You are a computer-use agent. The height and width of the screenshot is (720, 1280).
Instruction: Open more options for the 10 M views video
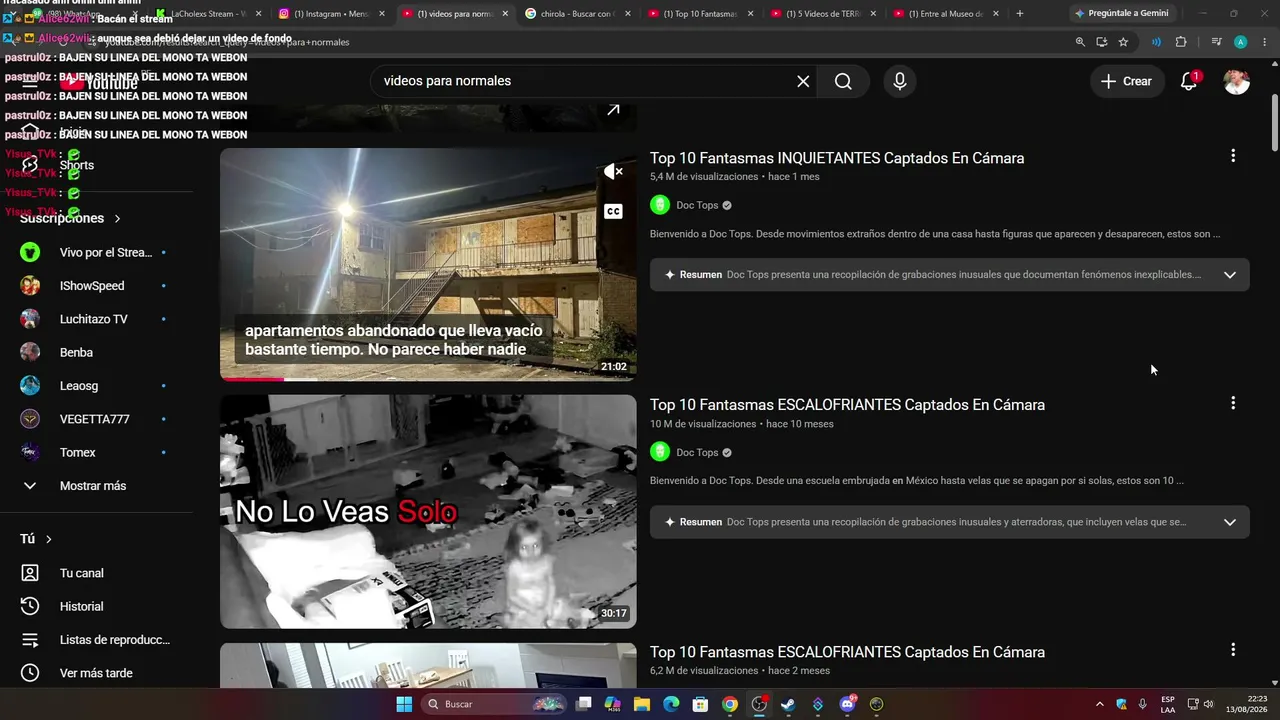1233,403
